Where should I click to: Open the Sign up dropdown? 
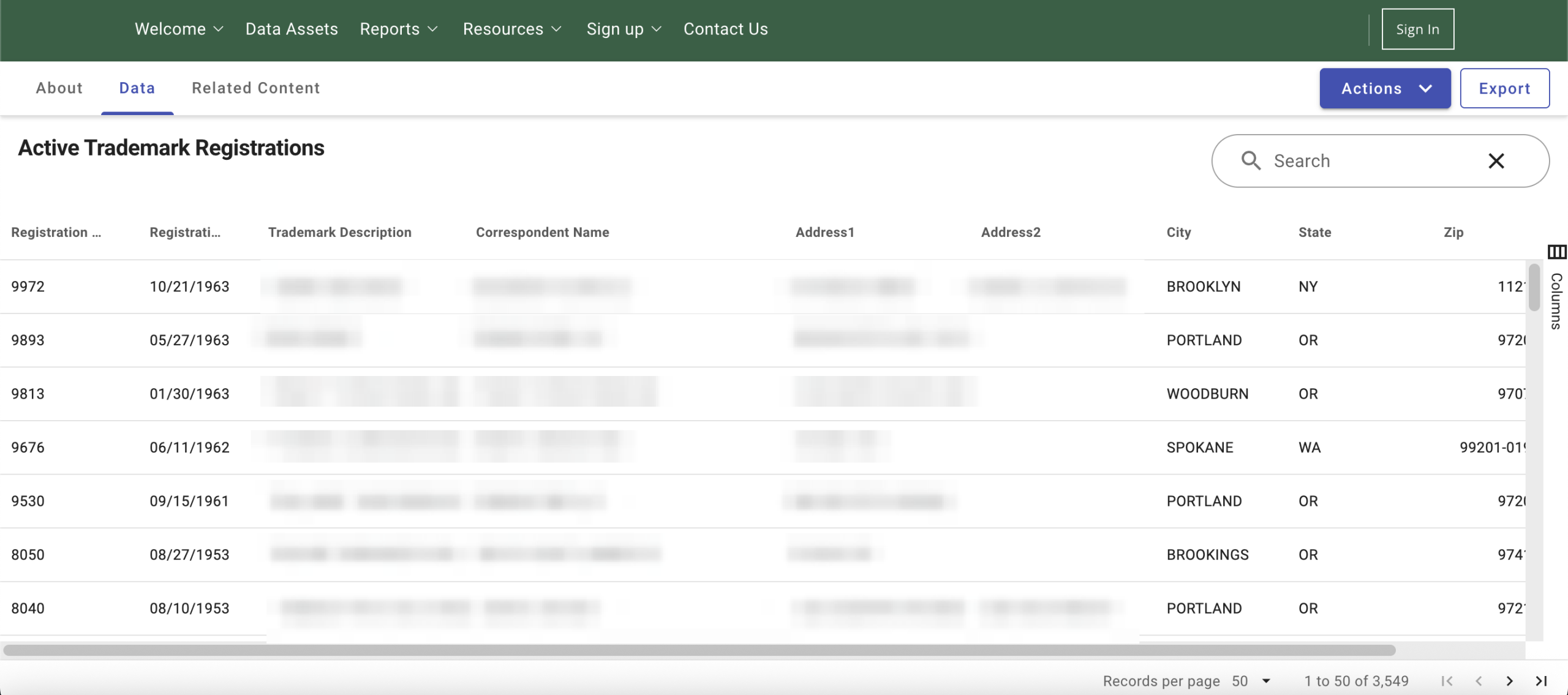tap(624, 29)
